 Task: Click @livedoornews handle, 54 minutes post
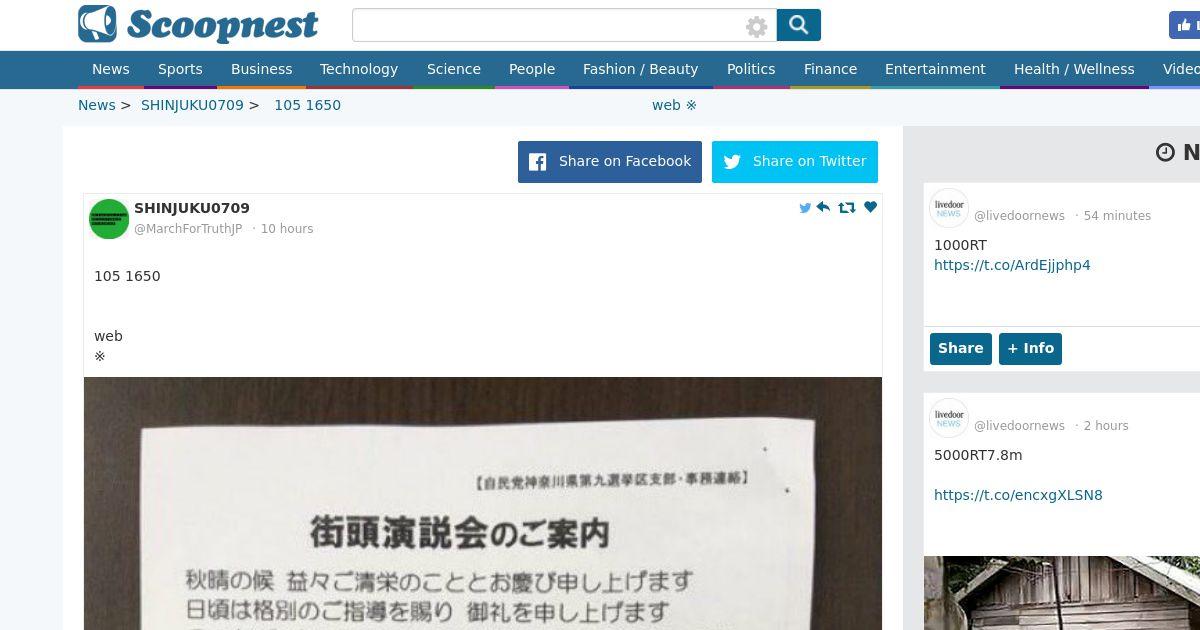click(1019, 216)
